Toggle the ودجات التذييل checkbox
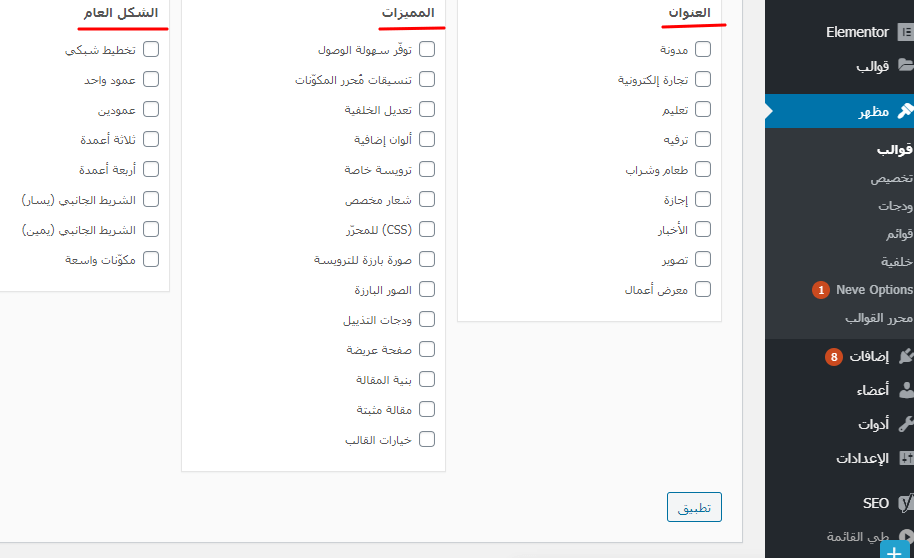This screenshot has width=914, height=558. click(x=428, y=319)
